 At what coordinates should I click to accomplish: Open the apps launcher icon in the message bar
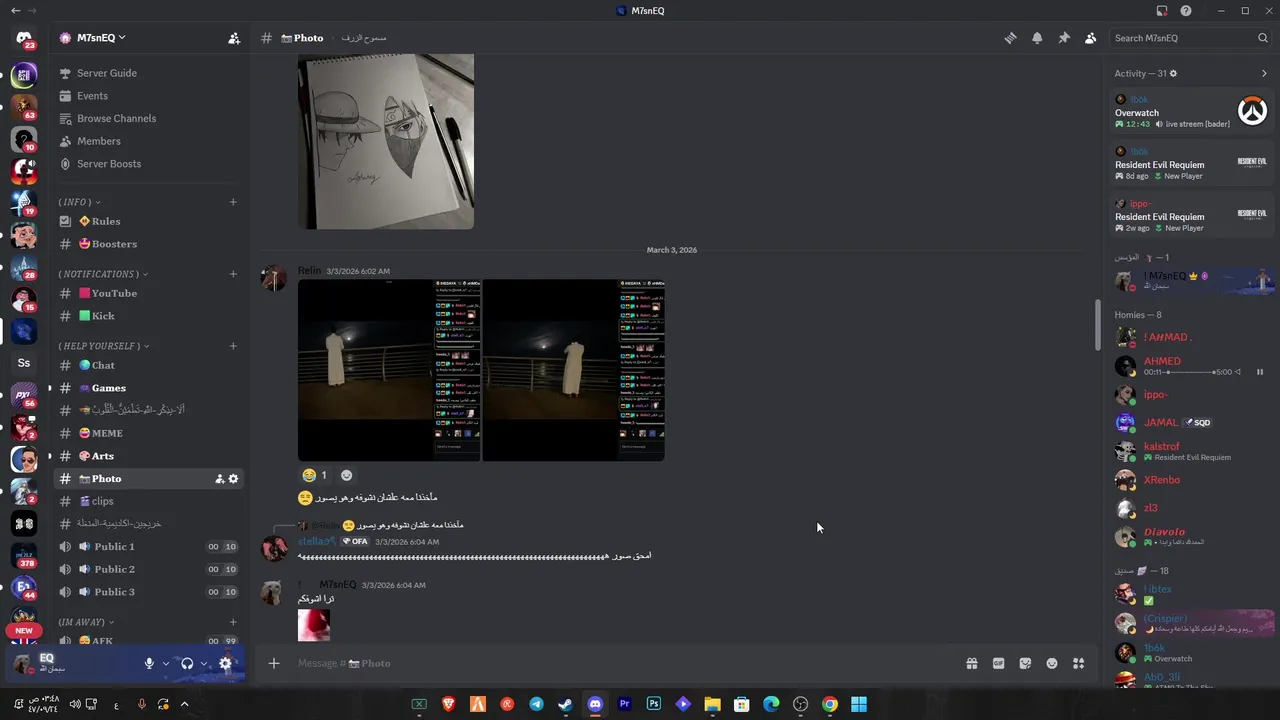pos(1078,663)
